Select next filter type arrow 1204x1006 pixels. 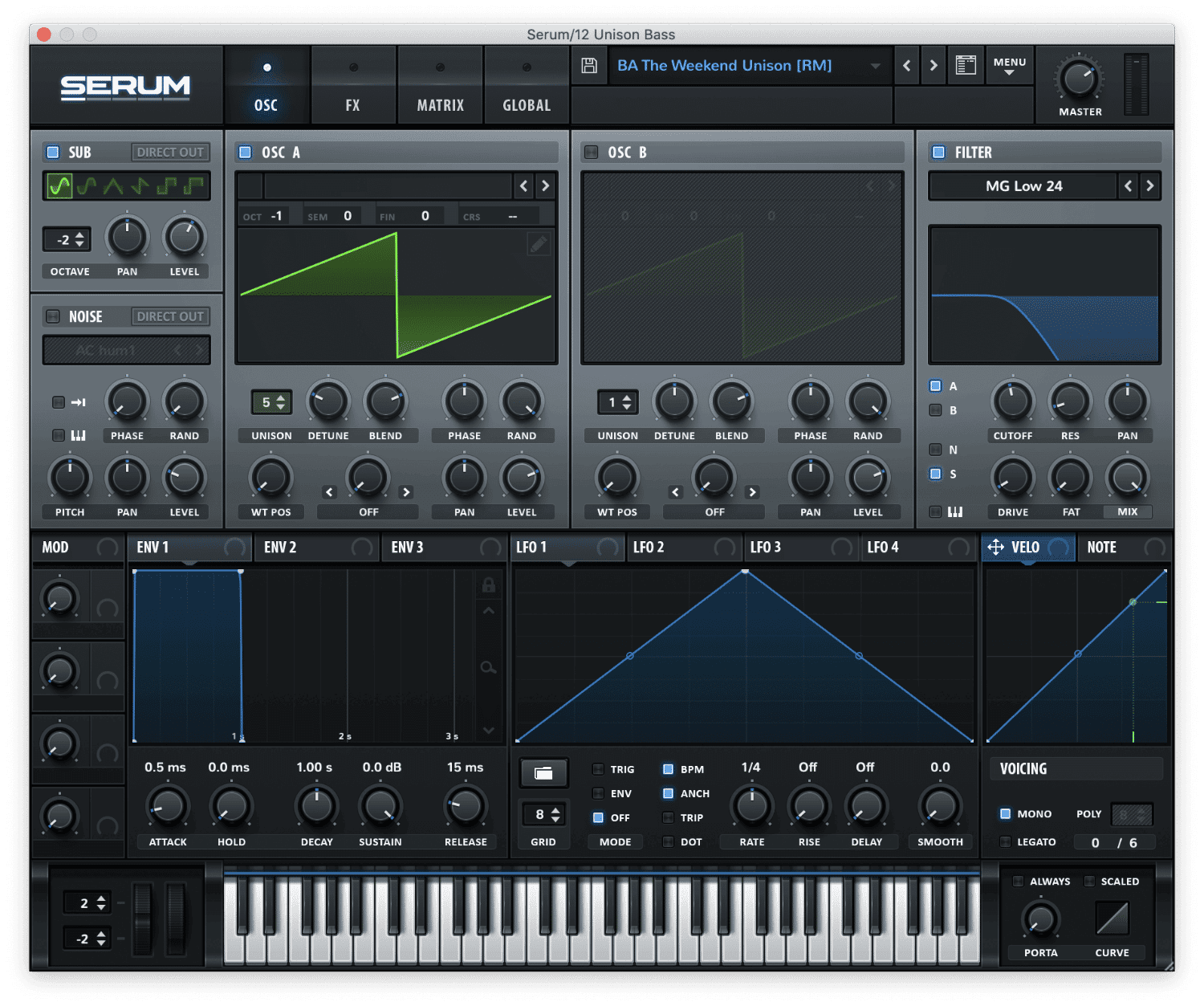(x=1150, y=186)
